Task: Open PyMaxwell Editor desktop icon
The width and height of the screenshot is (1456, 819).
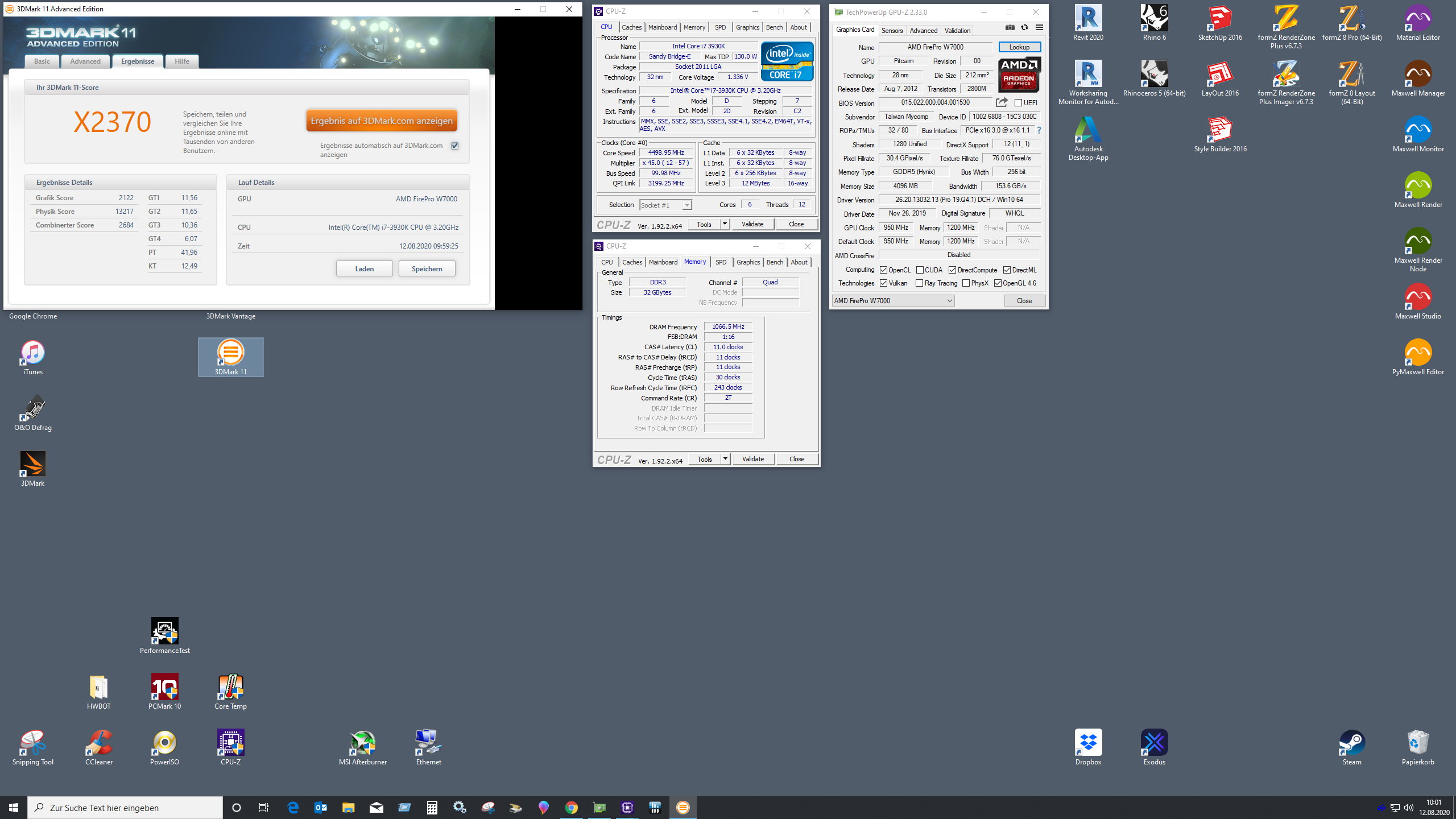Action: tap(1418, 357)
